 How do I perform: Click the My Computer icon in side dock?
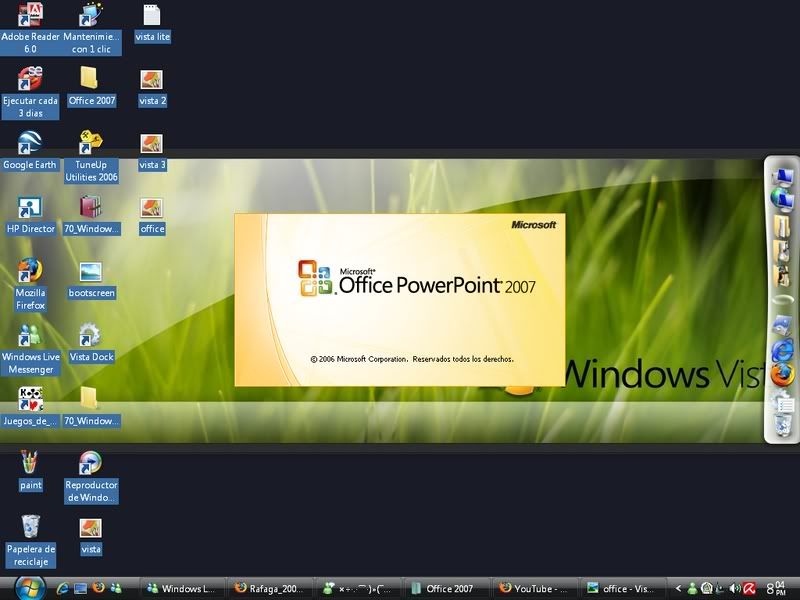click(783, 177)
